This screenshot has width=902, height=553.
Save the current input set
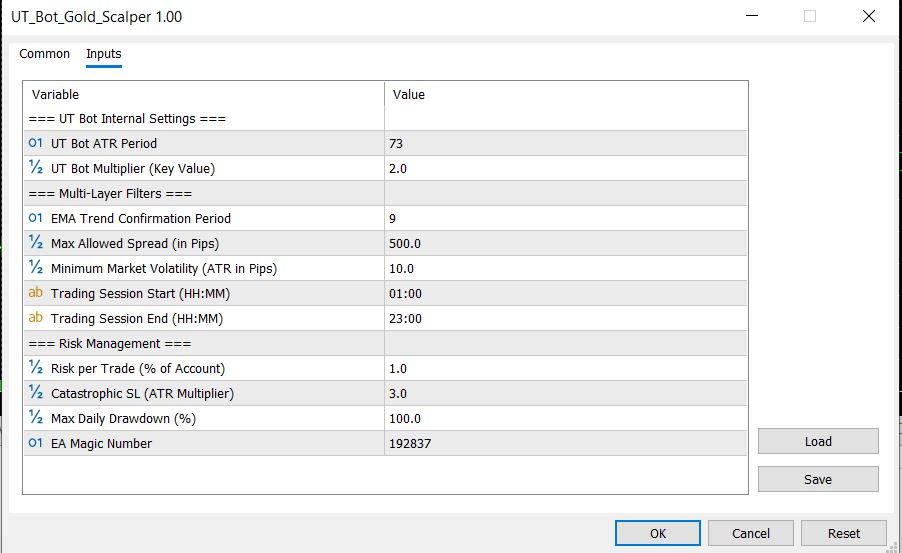click(818, 479)
